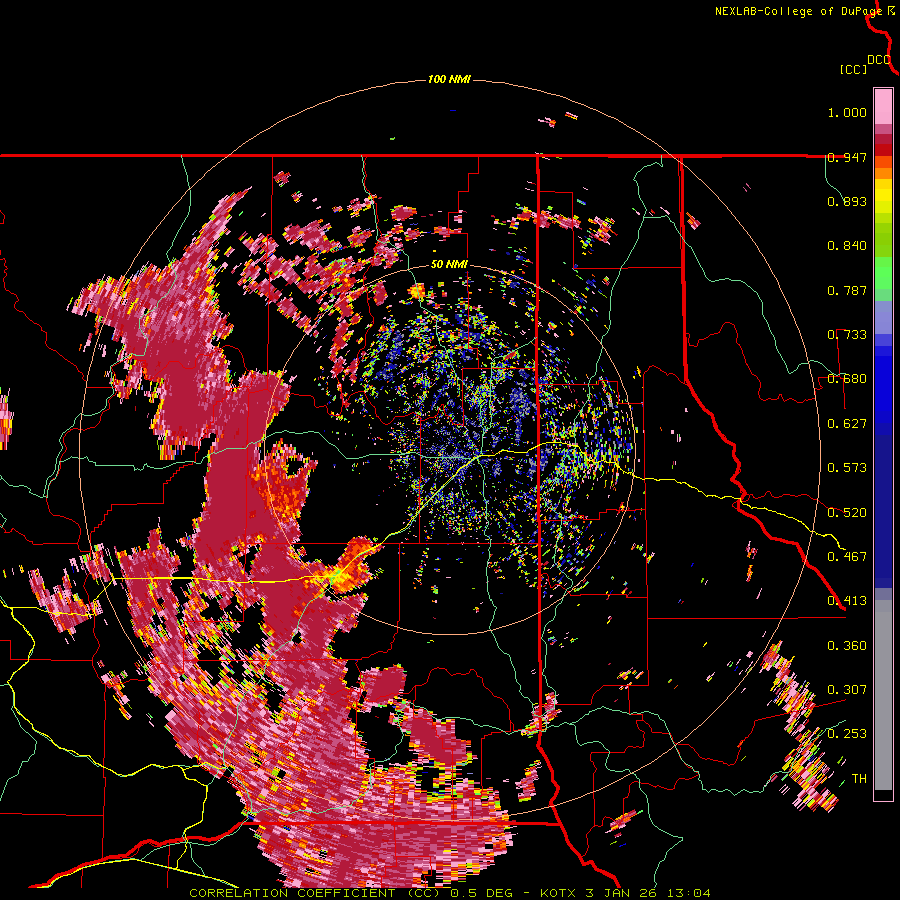The width and height of the screenshot is (900, 900).
Task: Click the [CC] legend header
Action: pos(854,69)
